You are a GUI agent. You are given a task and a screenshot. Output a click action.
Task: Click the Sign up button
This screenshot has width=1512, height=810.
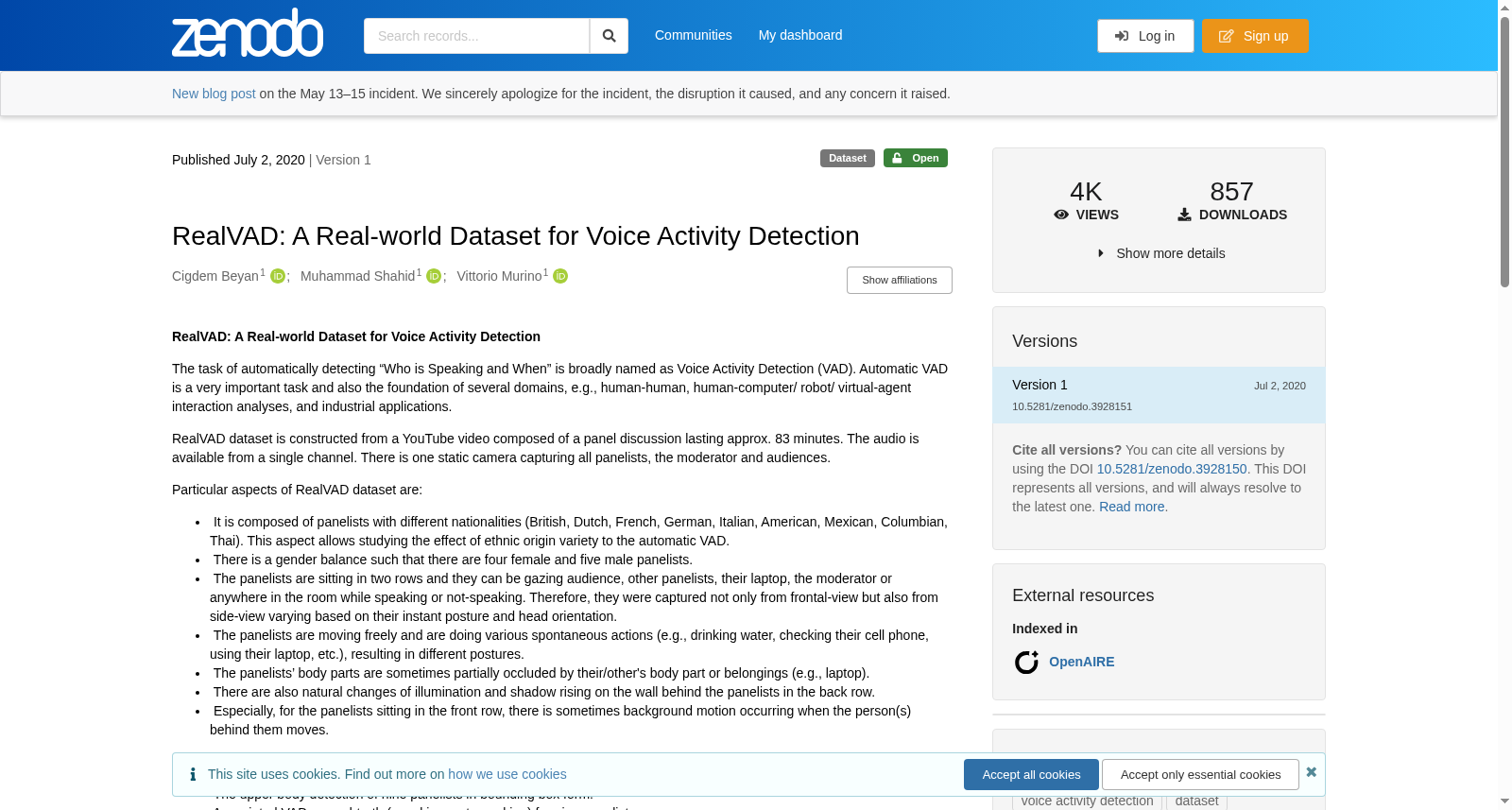(1255, 36)
